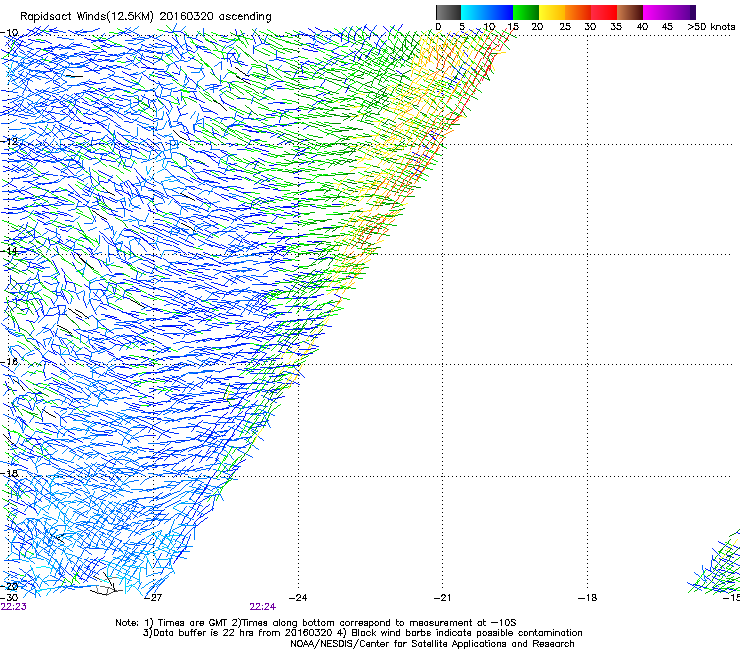Click the brown 35–40 knots legend swatch
Image resolution: width=740 pixels, height=650 pixels.
pyautogui.click(x=630, y=12)
